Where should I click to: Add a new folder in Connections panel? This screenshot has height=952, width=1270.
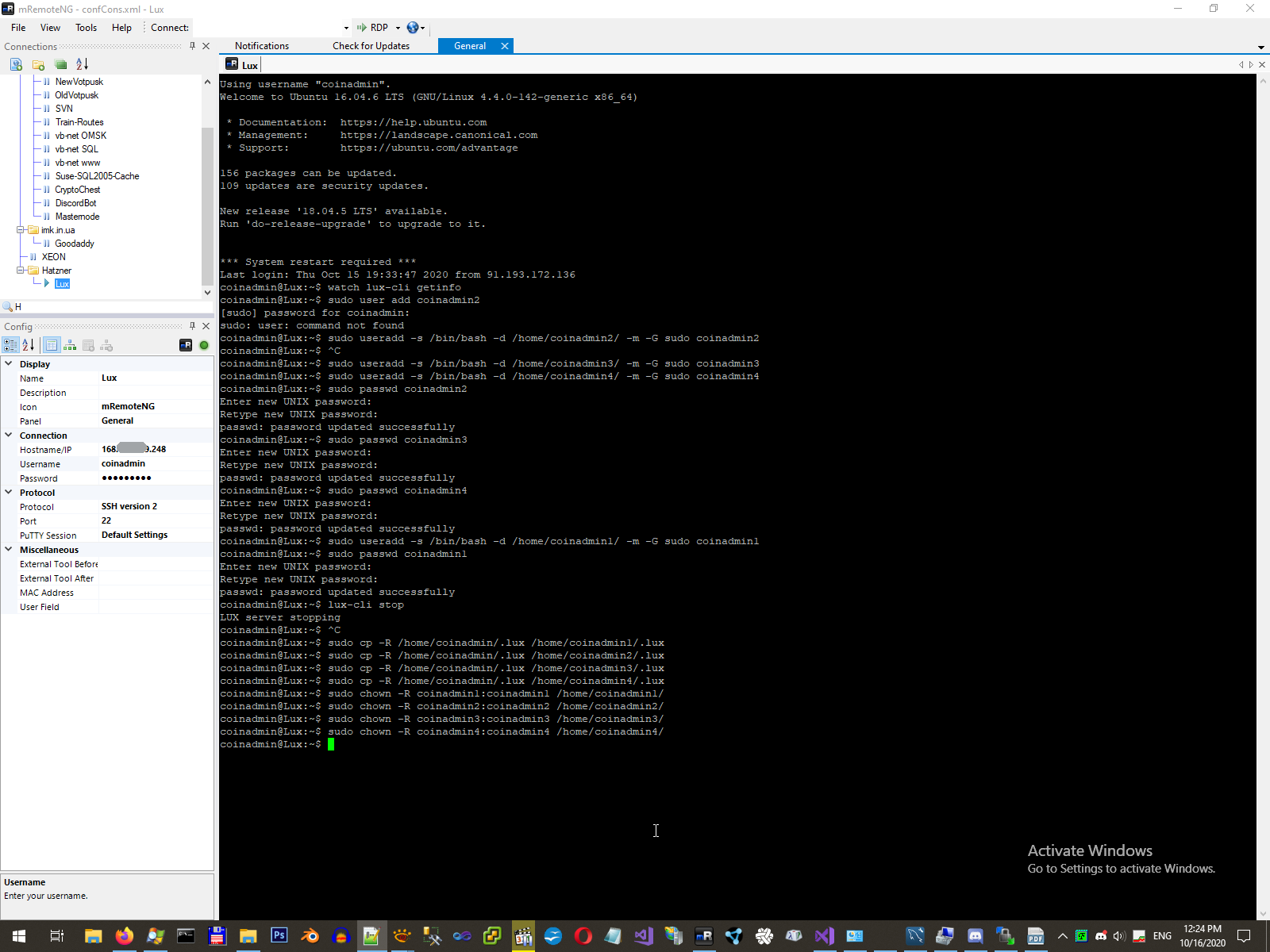click(38, 64)
